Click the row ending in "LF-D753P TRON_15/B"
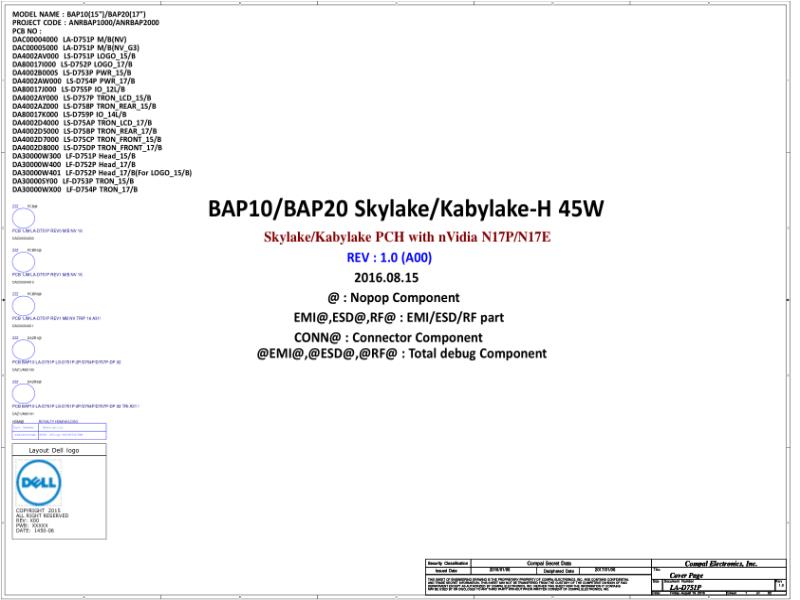Screen dimensions: 800x600 [x=73, y=181]
